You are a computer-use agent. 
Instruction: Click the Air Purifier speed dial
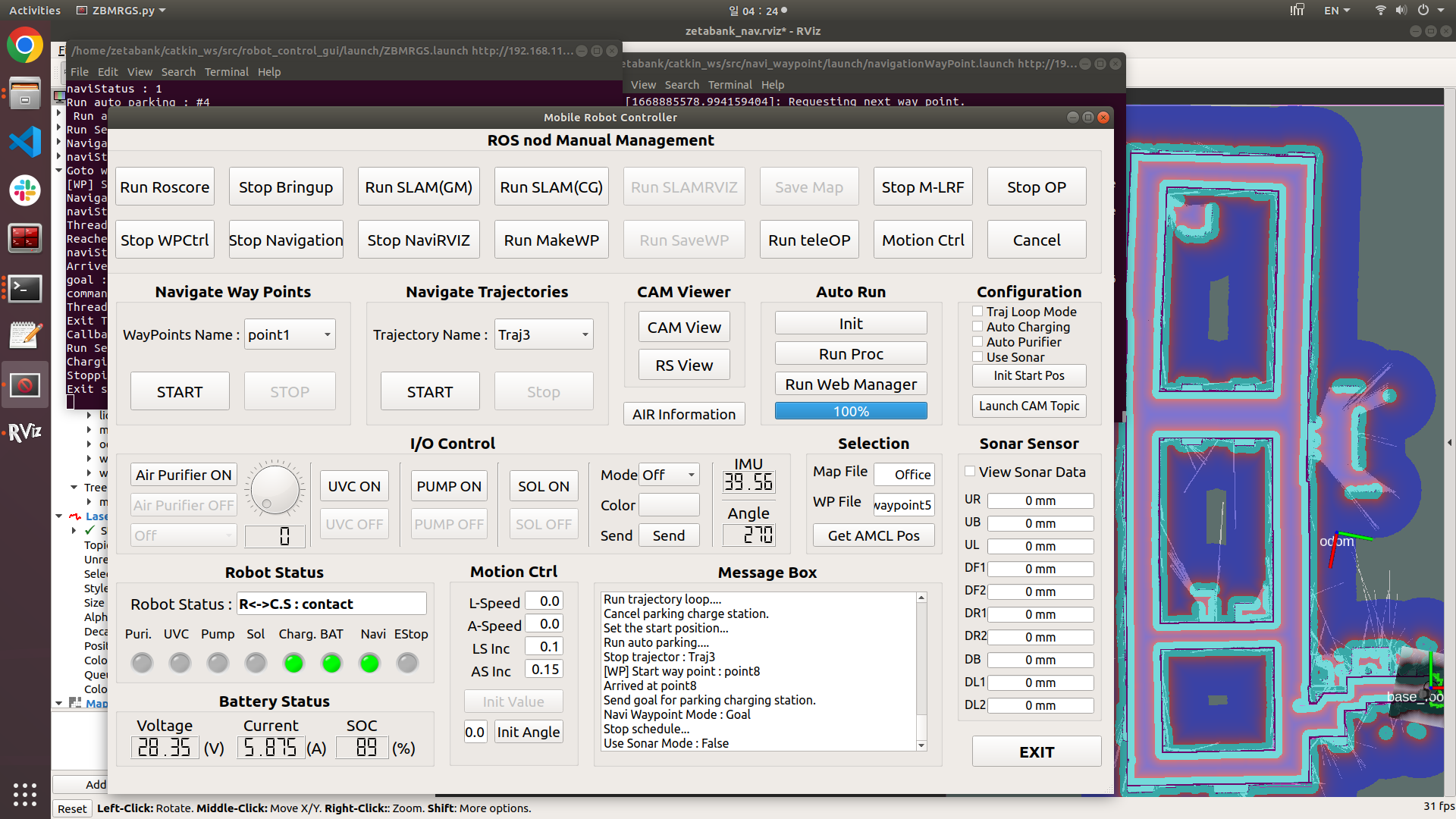click(x=275, y=489)
